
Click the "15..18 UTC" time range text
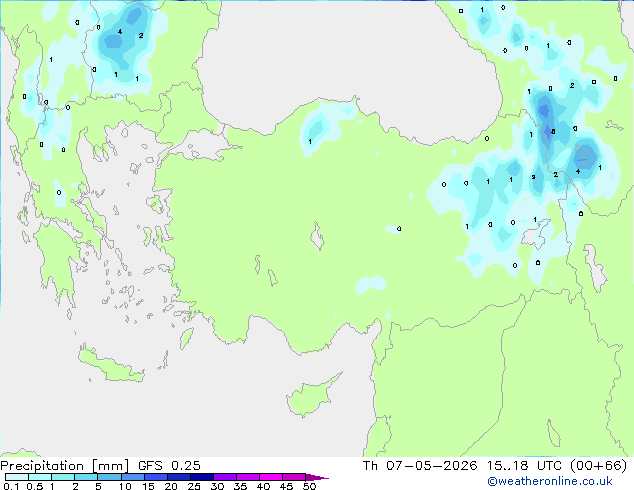coord(524,466)
